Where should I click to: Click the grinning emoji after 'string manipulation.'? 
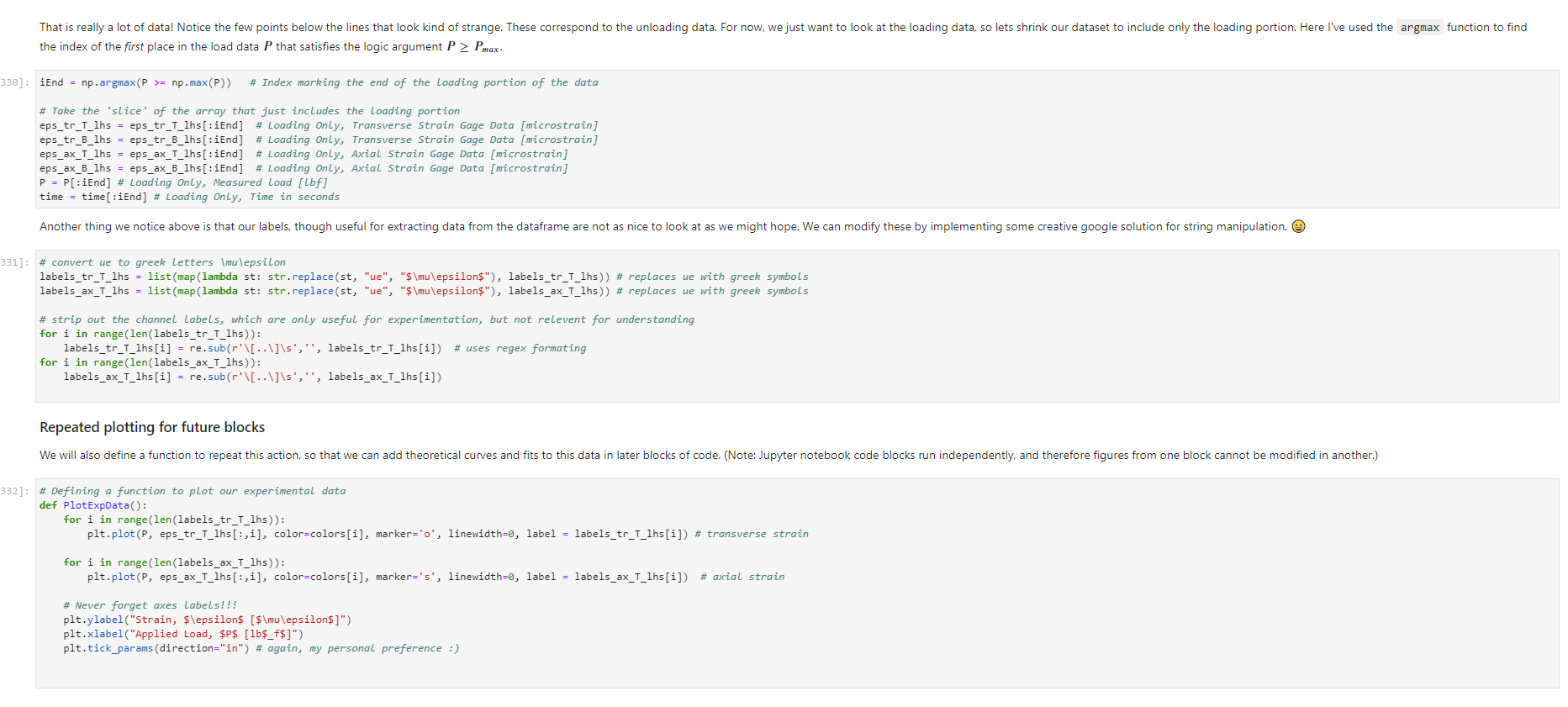(x=1298, y=226)
